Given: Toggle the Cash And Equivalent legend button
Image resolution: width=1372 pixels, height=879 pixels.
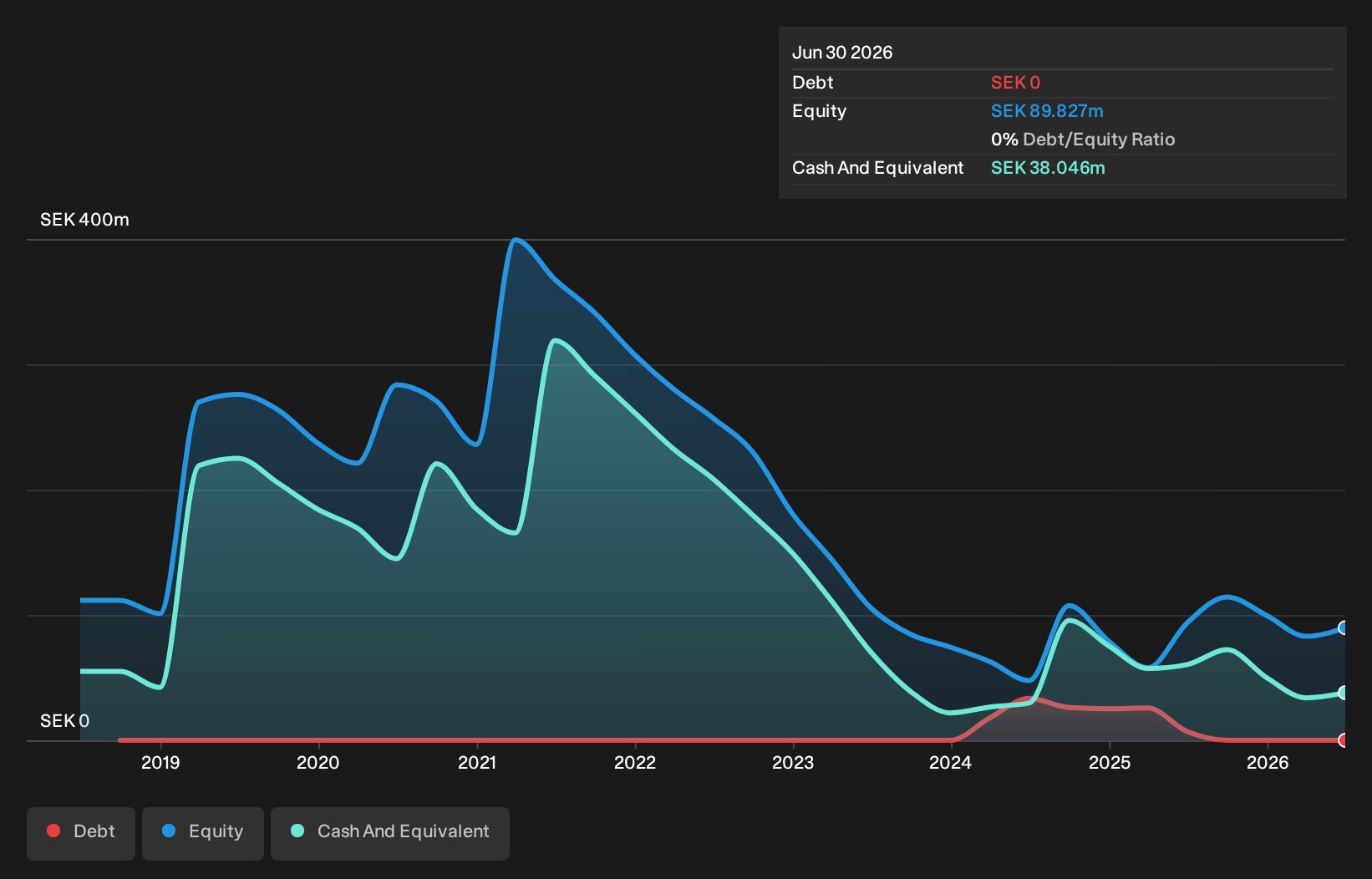Looking at the screenshot, I should pyautogui.click(x=390, y=833).
